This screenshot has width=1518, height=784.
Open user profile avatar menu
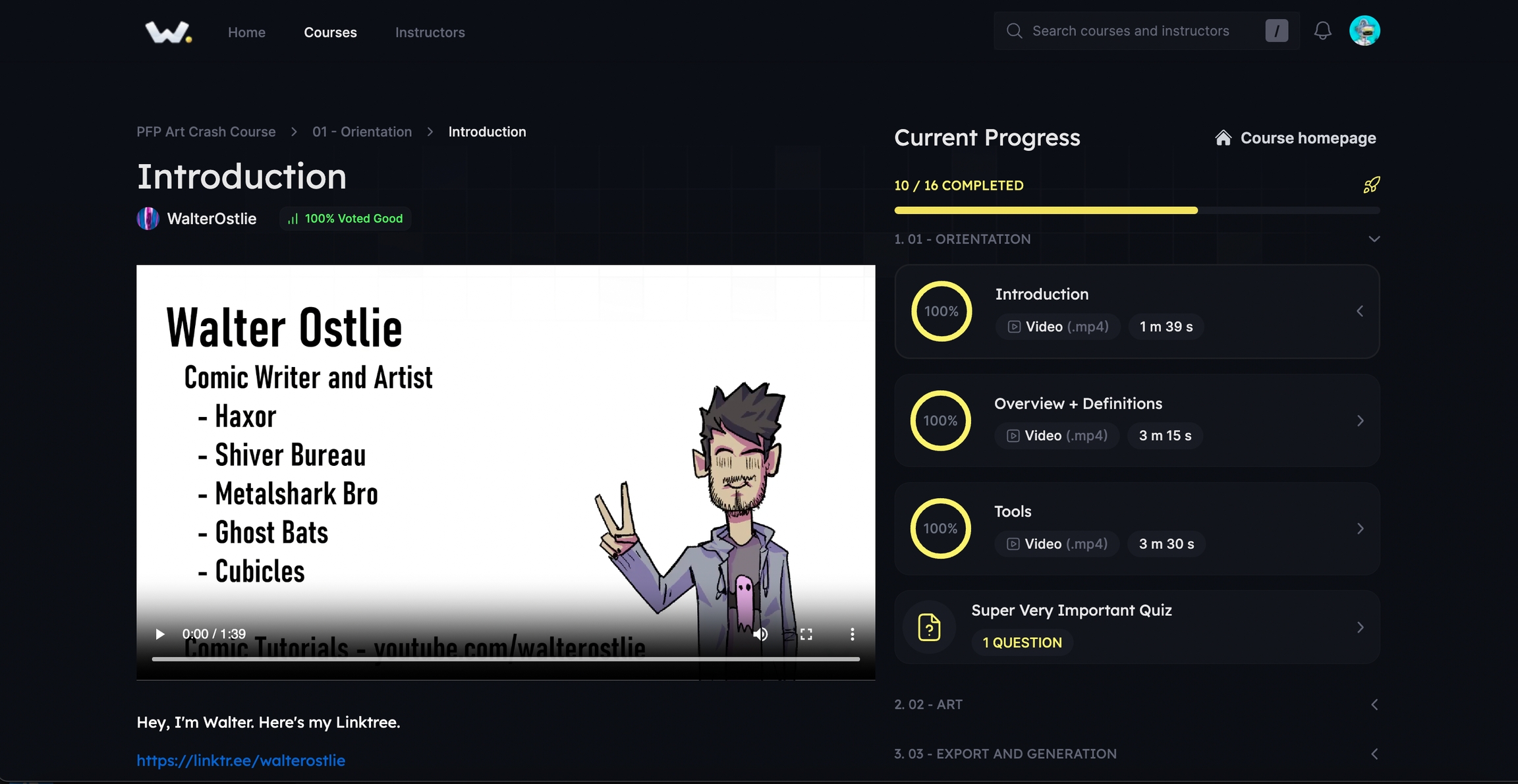pyautogui.click(x=1364, y=31)
